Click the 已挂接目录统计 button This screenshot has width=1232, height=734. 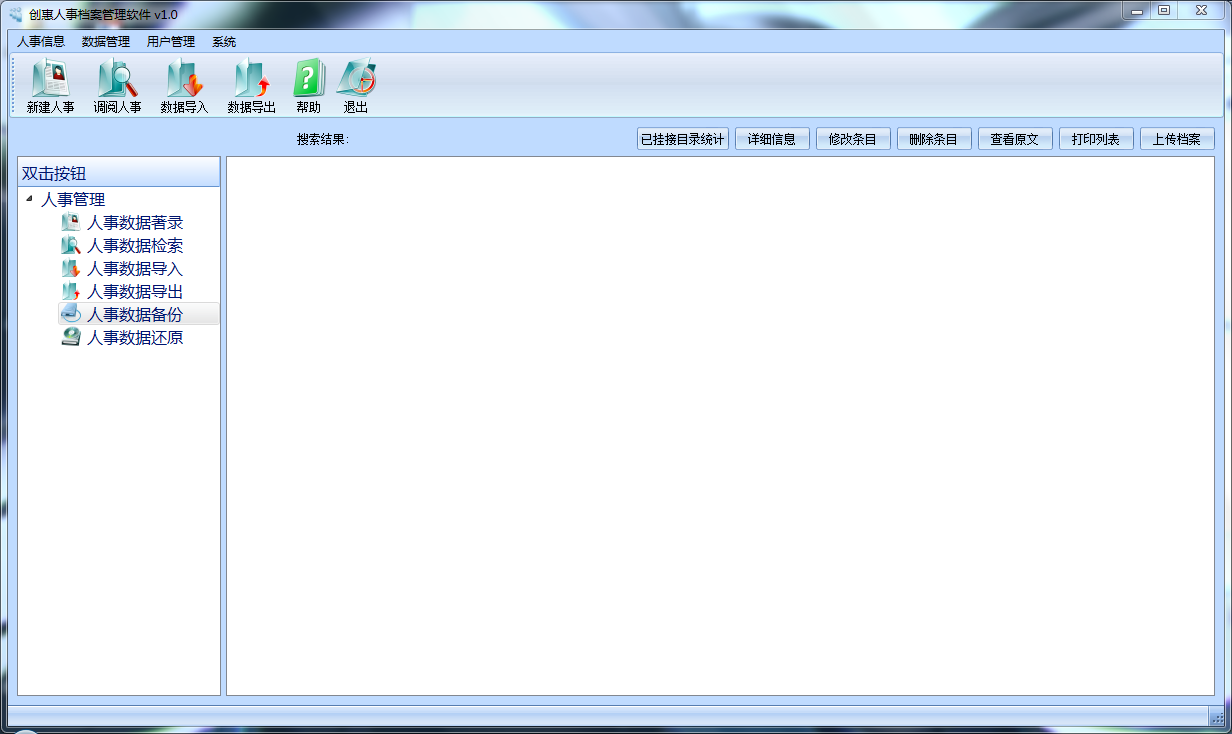[683, 139]
